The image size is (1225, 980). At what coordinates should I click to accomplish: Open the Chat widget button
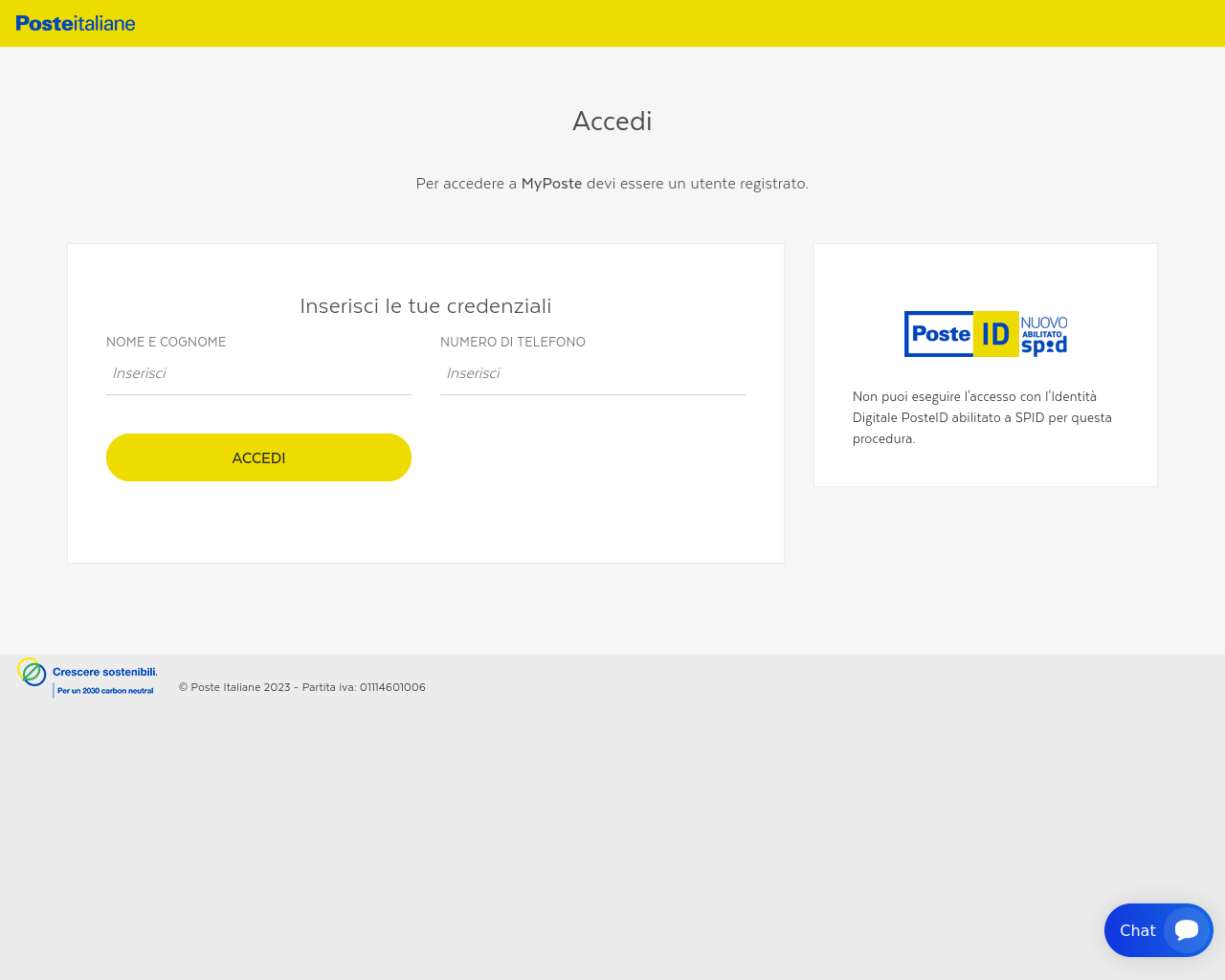point(1158,930)
